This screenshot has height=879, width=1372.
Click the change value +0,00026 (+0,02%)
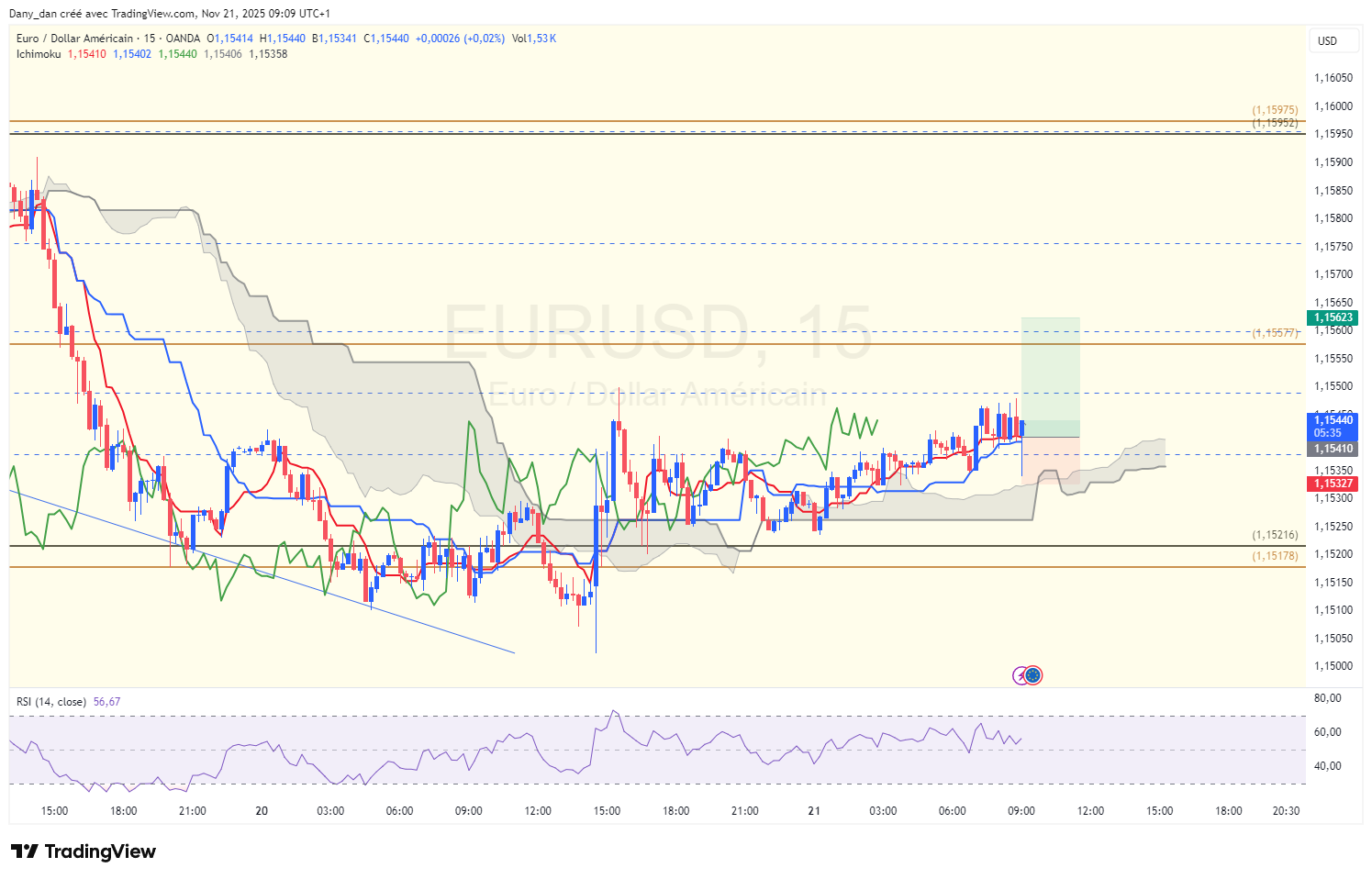(x=460, y=39)
